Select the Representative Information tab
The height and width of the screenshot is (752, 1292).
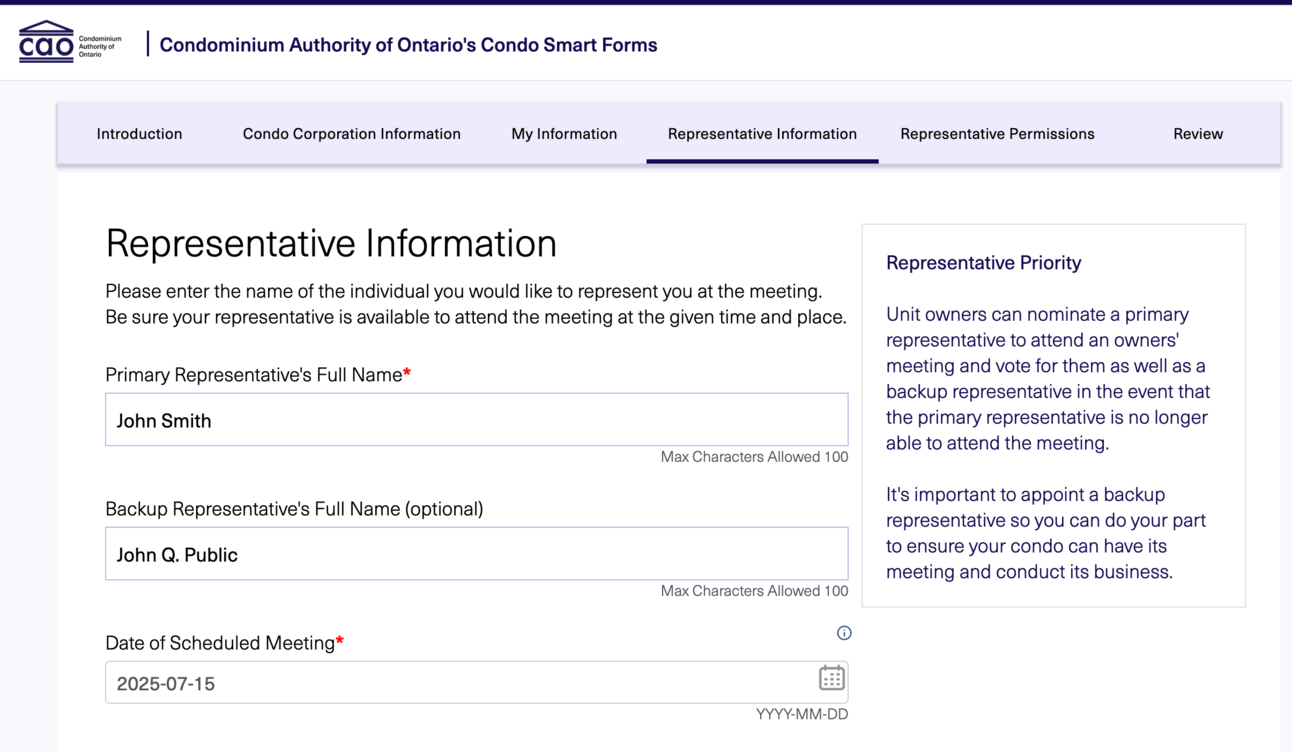[762, 133]
